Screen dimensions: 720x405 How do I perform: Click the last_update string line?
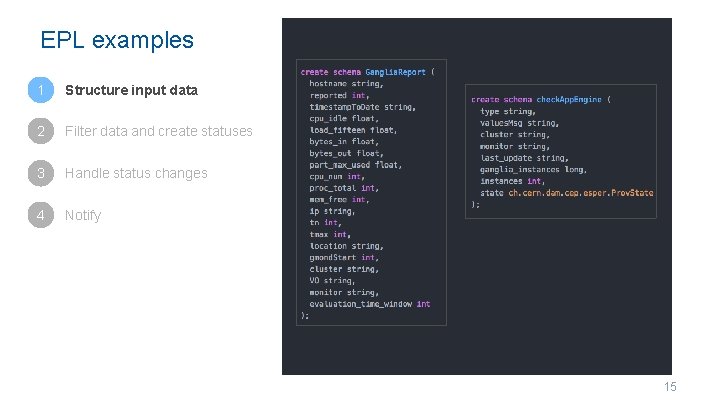(x=524, y=158)
